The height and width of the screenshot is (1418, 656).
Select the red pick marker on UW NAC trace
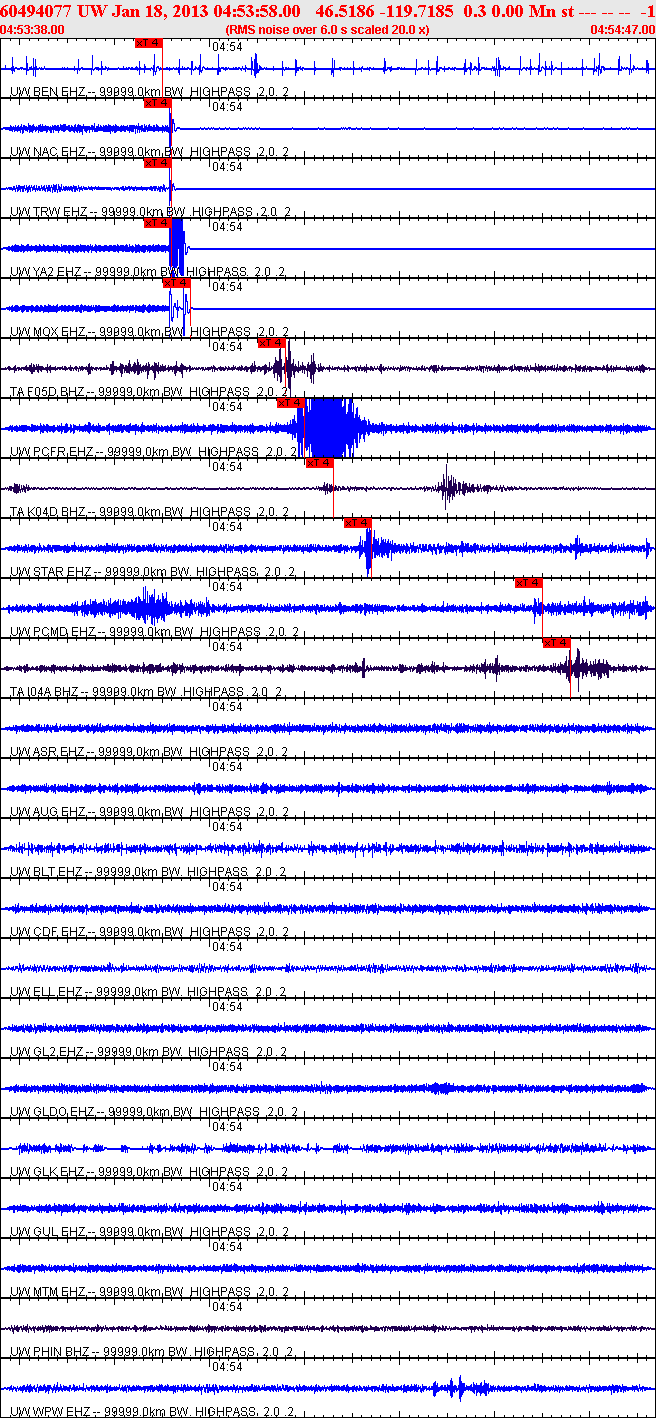pos(158,103)
